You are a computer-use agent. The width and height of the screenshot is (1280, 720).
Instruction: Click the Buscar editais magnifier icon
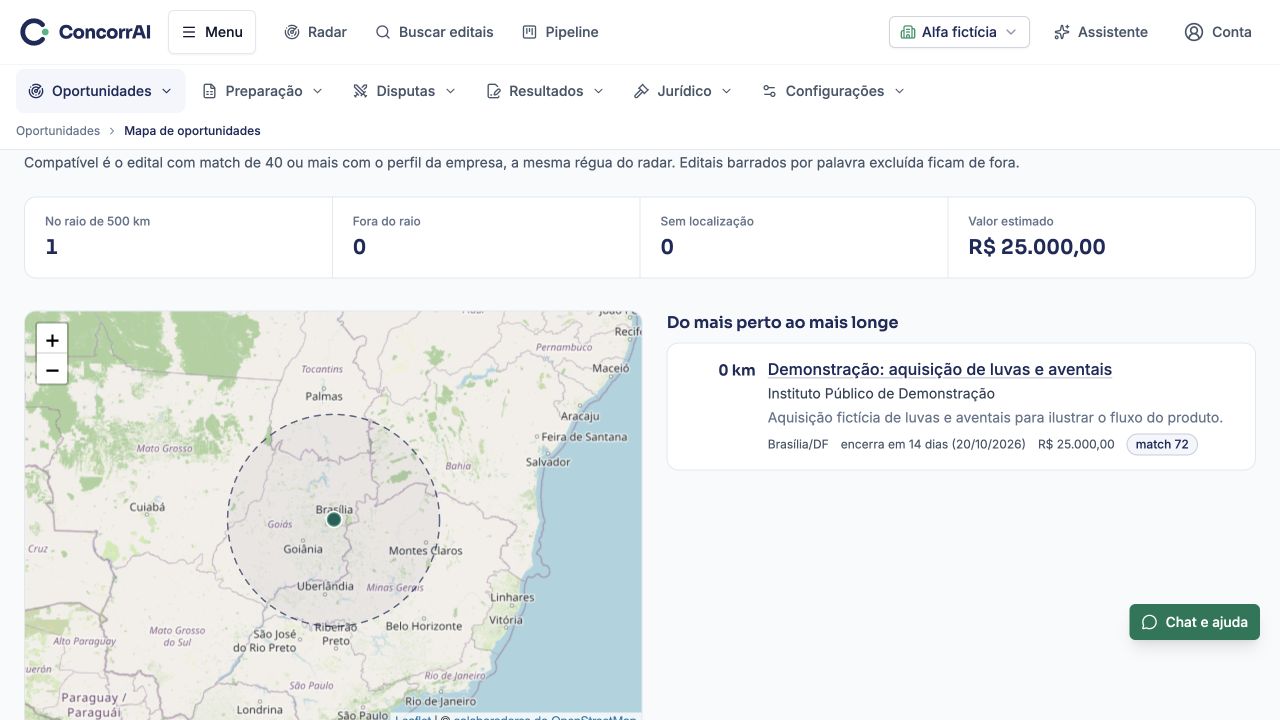pos(383,32)
